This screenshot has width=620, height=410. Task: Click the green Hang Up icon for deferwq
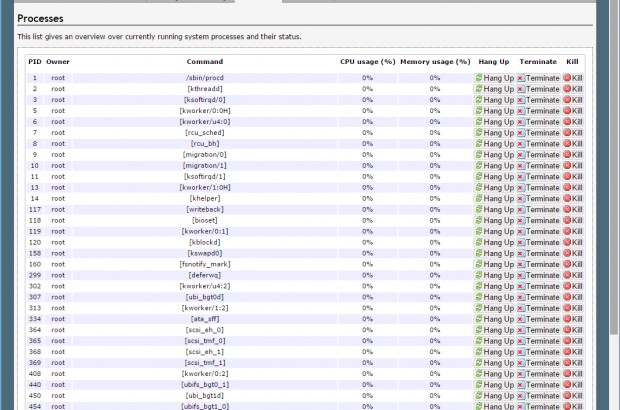click(479, 275)
